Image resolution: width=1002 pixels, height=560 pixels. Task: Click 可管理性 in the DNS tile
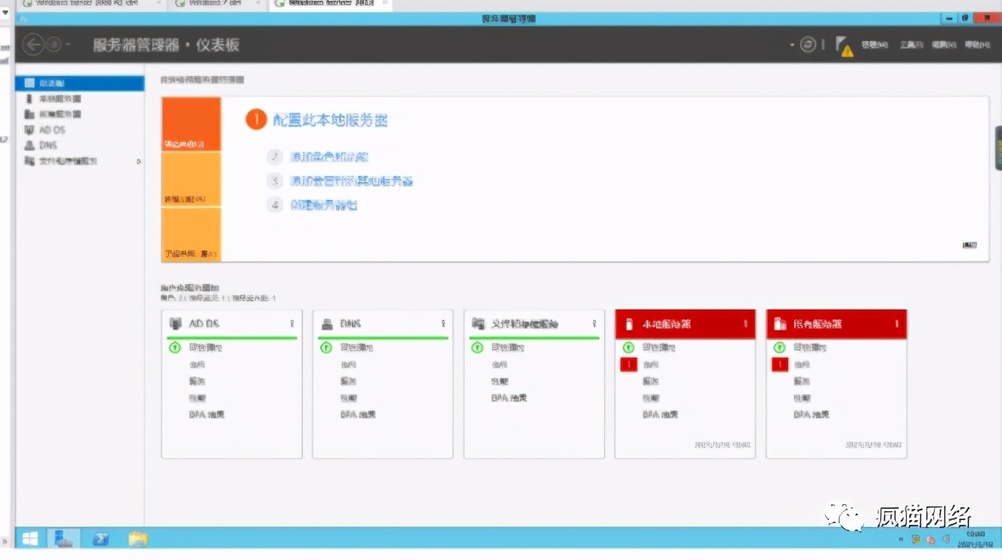[x=357, y=348]
